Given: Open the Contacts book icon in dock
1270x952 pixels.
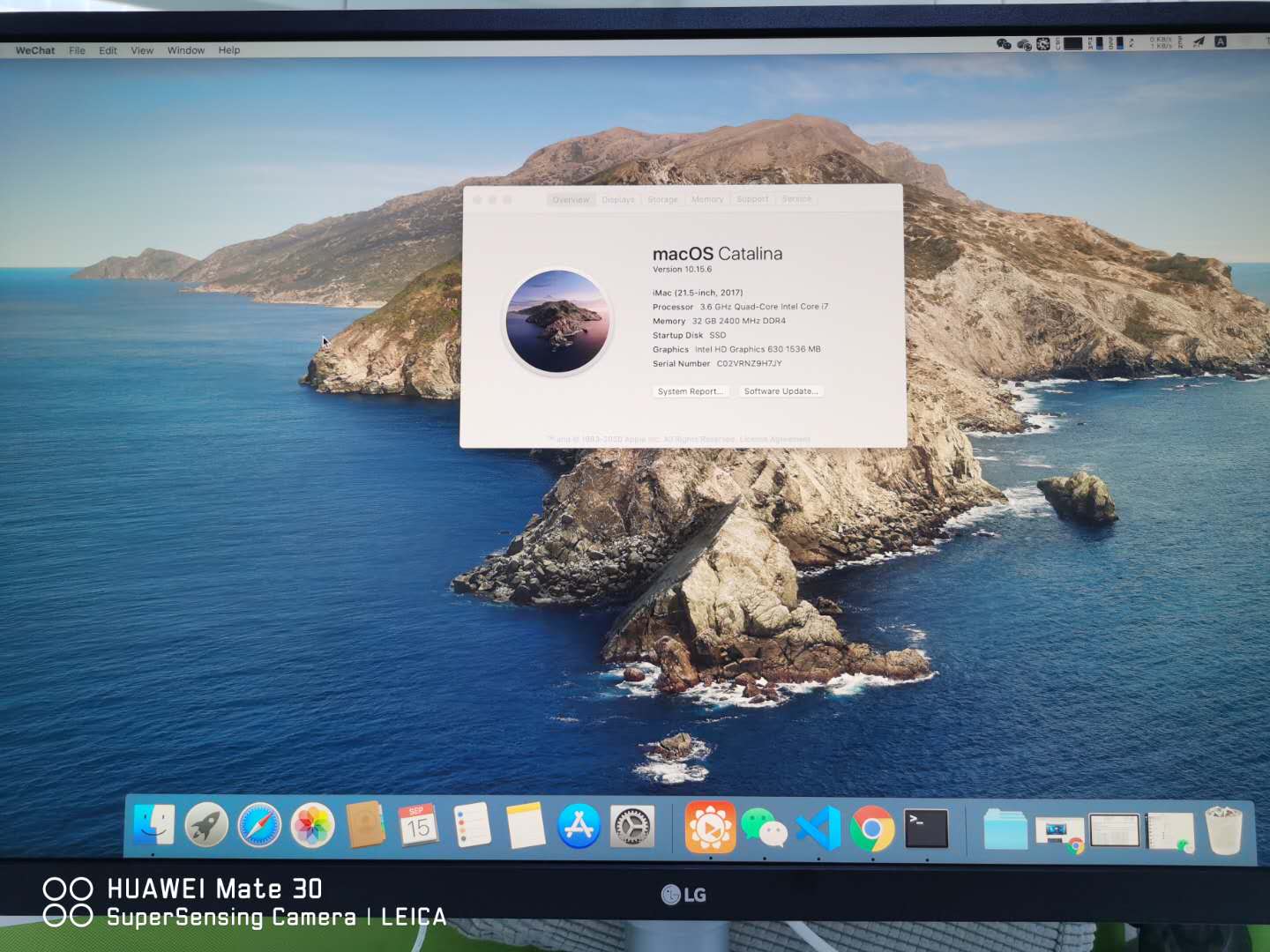Looking at the screenshot, I should point(366,825).
